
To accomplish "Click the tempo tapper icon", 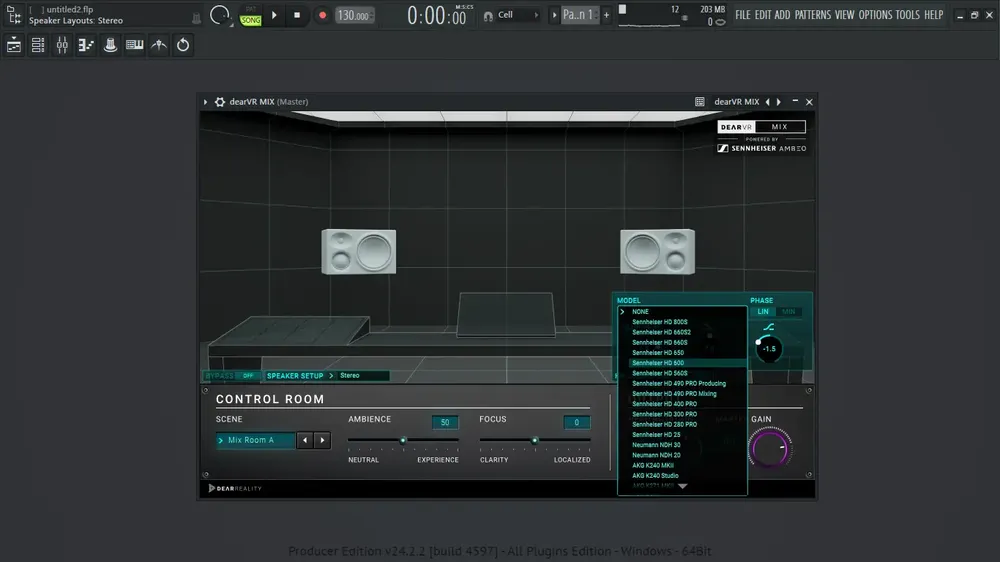I will click(x=159, y=45).
